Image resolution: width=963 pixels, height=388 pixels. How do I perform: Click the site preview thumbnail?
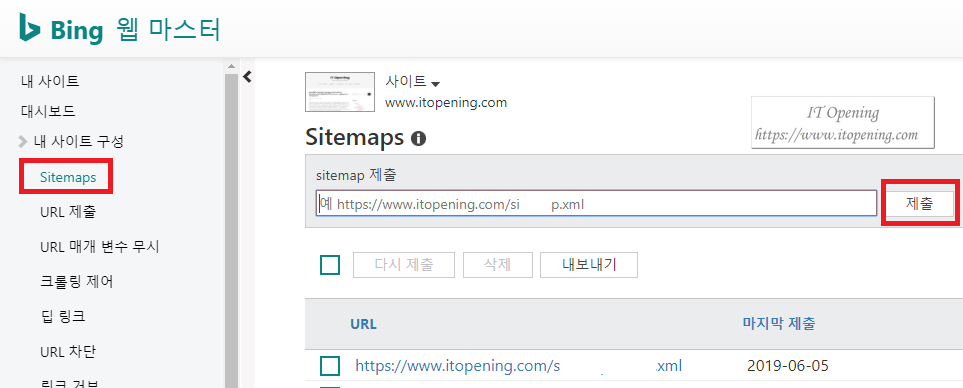(x=340, y=91)
